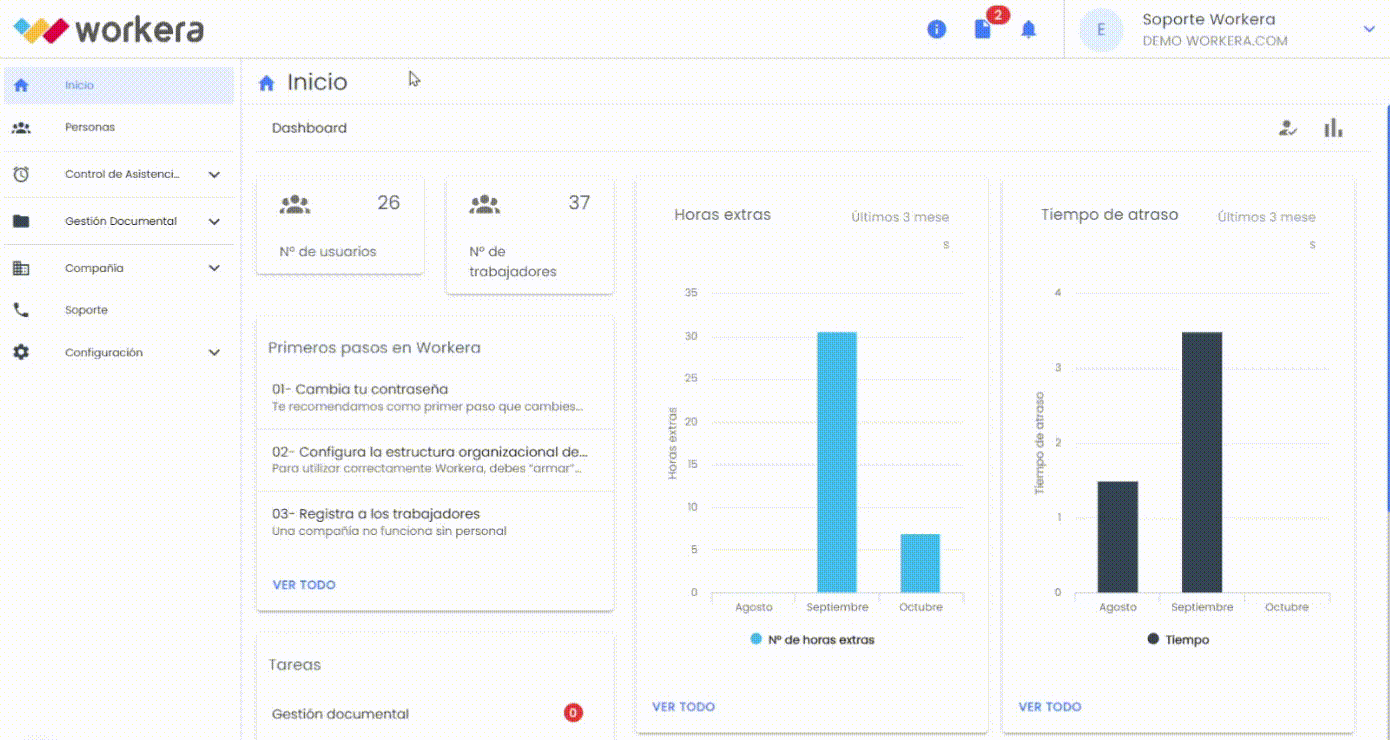Open the Soporte Workera account dropdown
The image size is (1390, 740).
(x=1369, y=29)
